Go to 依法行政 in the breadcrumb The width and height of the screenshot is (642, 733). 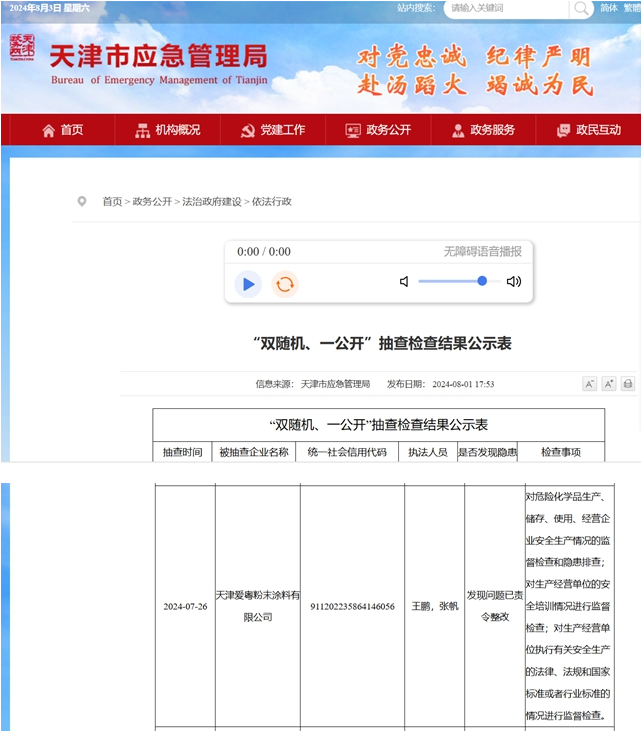272,201
